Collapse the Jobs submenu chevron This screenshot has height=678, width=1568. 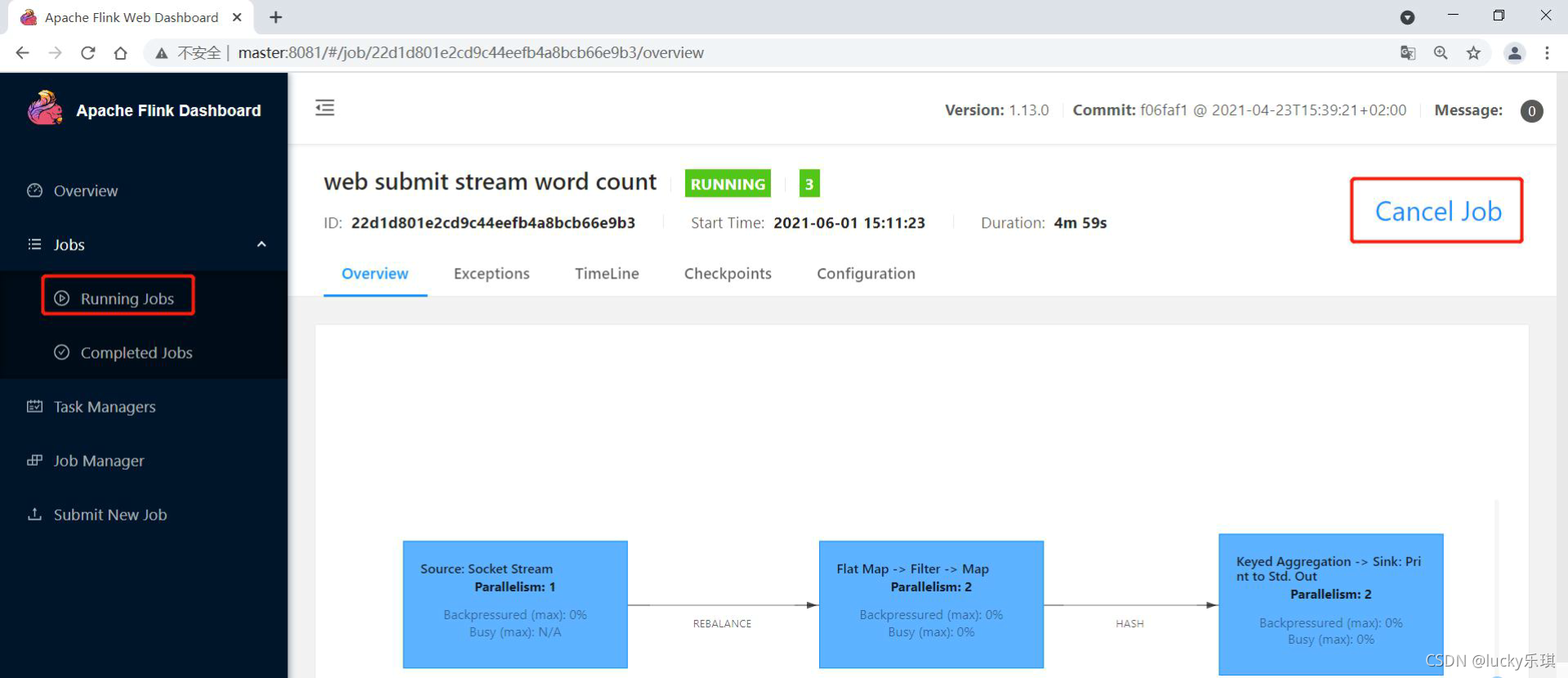[261, 244]
